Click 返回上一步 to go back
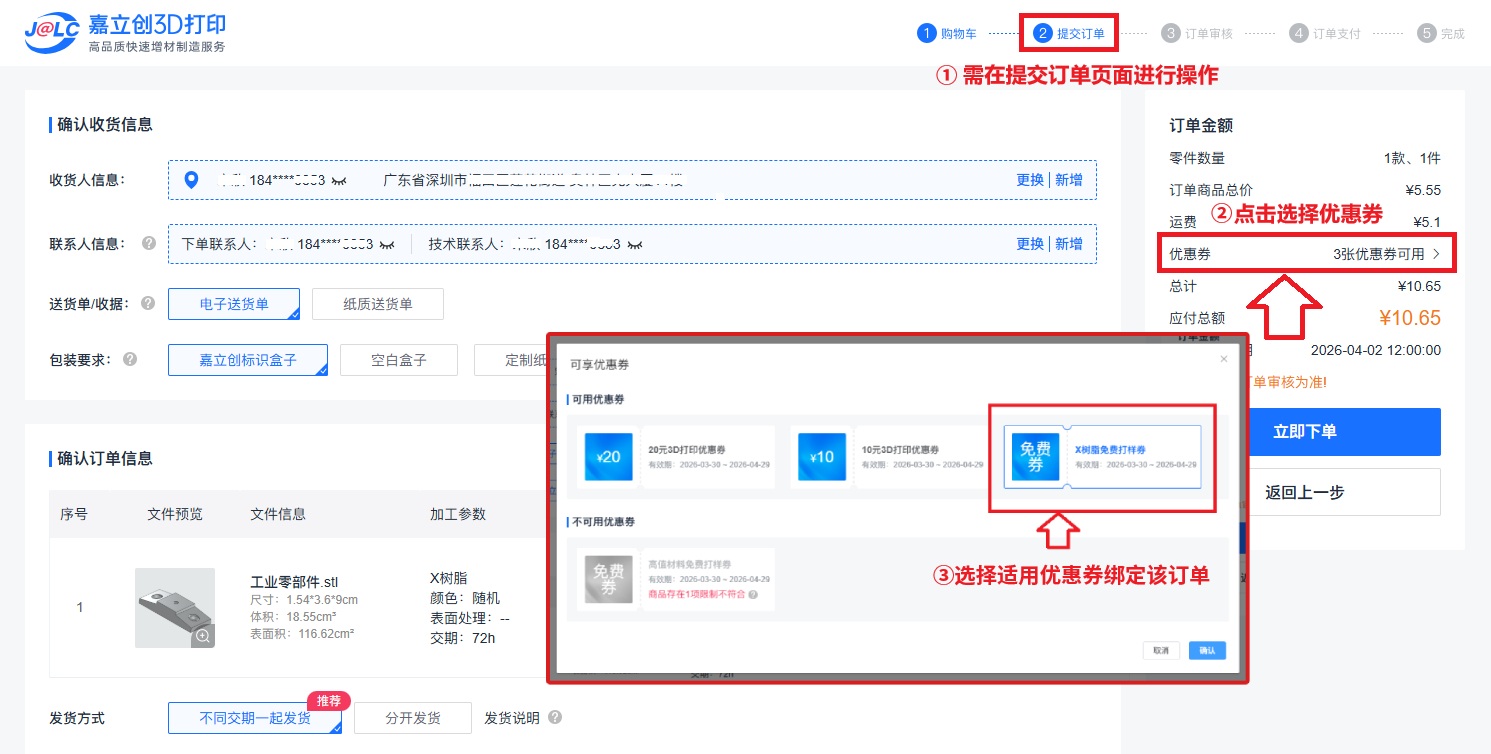Screen dimensions: 1491x754 [x=1304, y=492]
